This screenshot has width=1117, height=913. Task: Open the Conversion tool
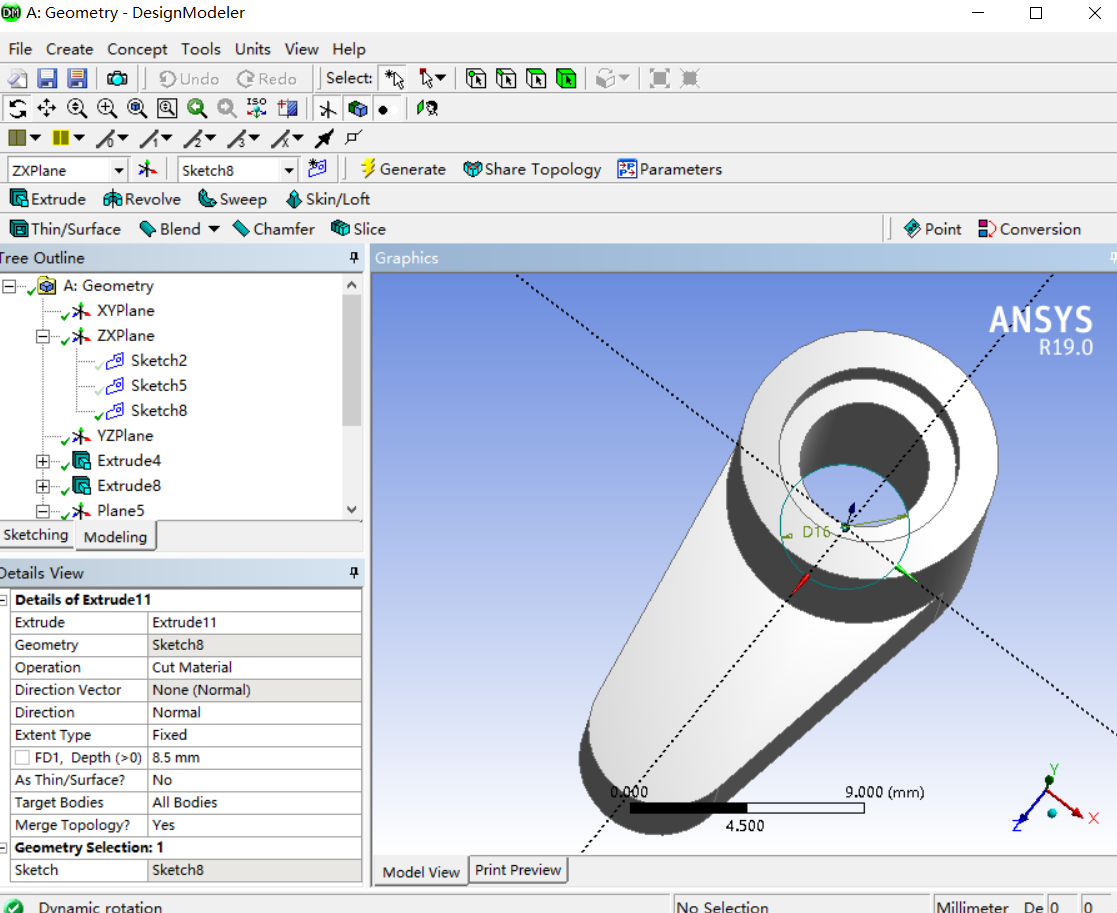pos(1029,229)
